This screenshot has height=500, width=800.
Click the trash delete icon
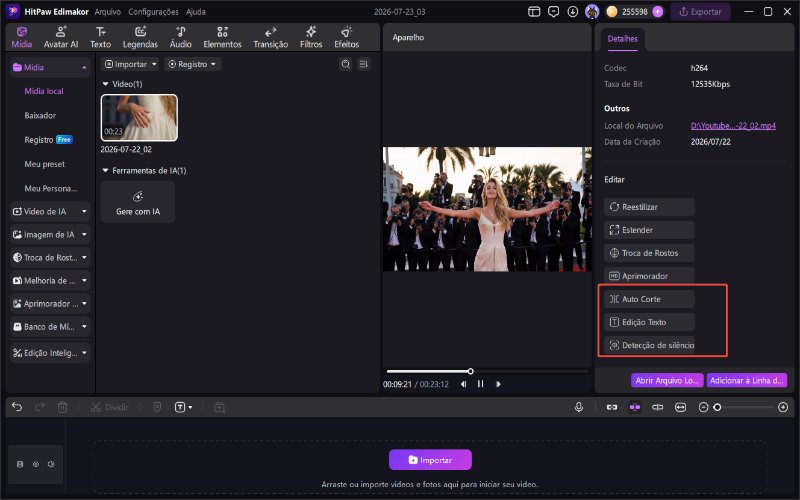(x=62, y=407)
